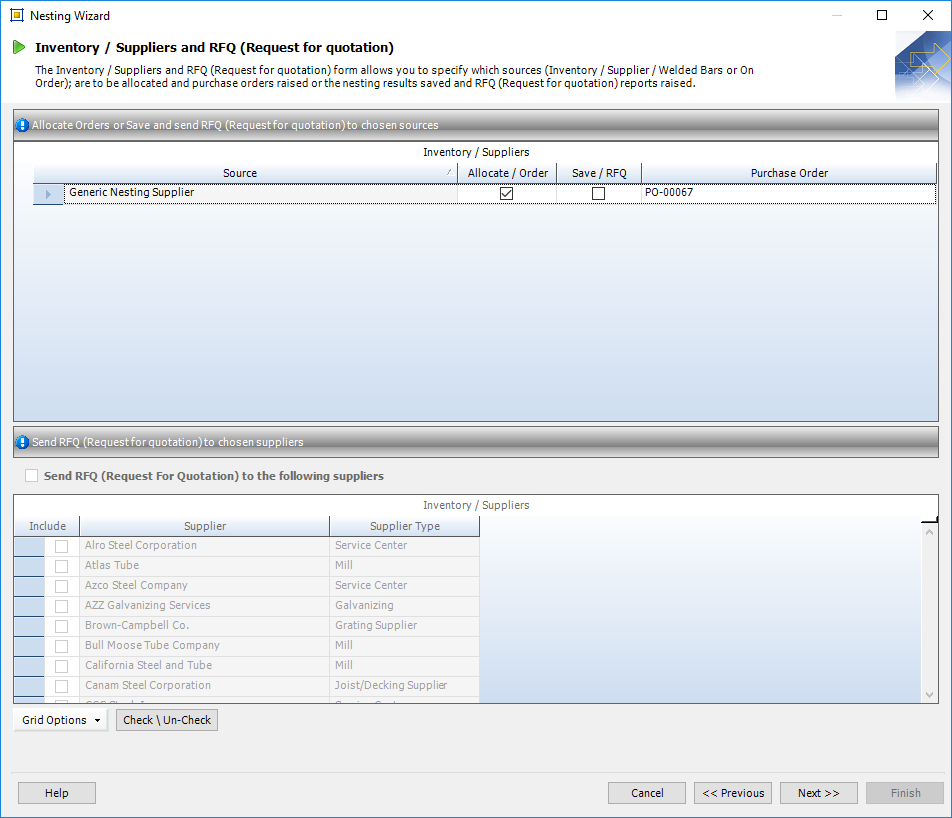Click the Supplier Type column header
This screenshot has width=952, height=818.
404,526
